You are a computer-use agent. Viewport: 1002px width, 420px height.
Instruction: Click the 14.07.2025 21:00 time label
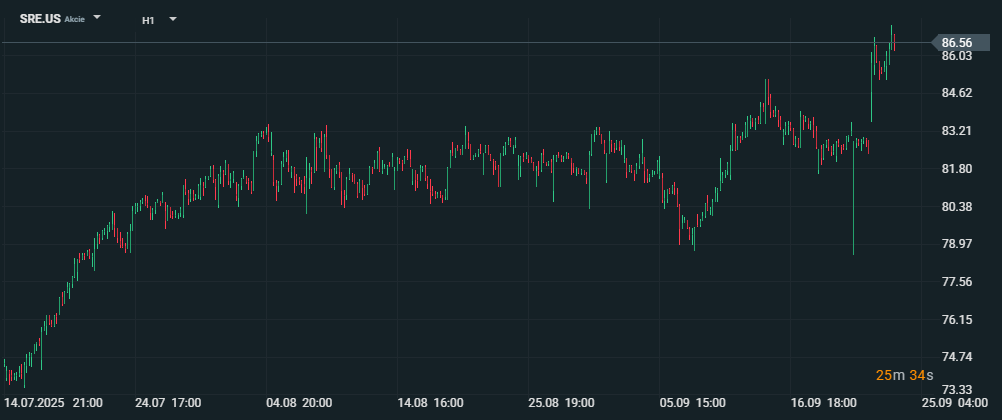pos(53,403)
